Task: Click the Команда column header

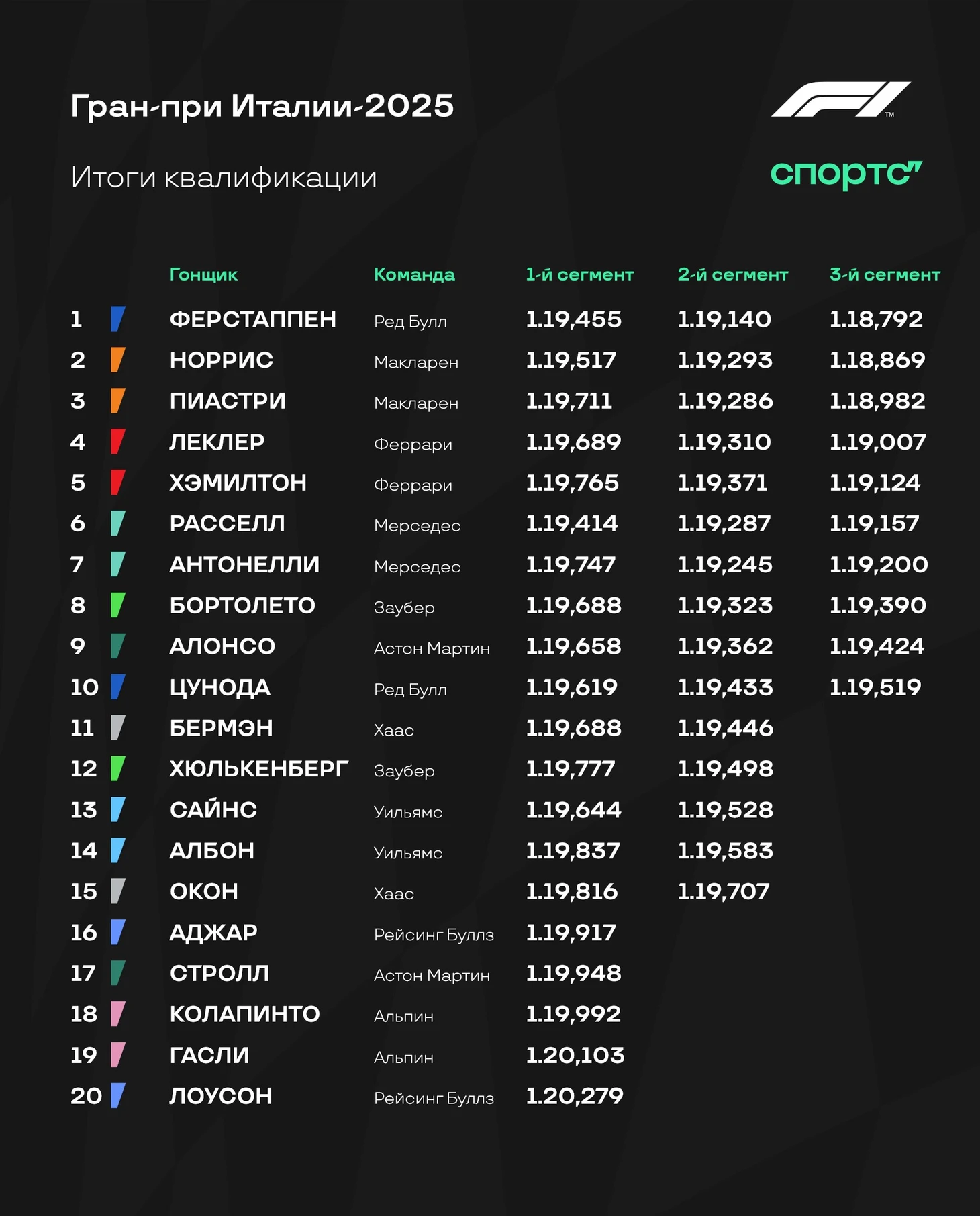Action: click(x=414, y=274)
